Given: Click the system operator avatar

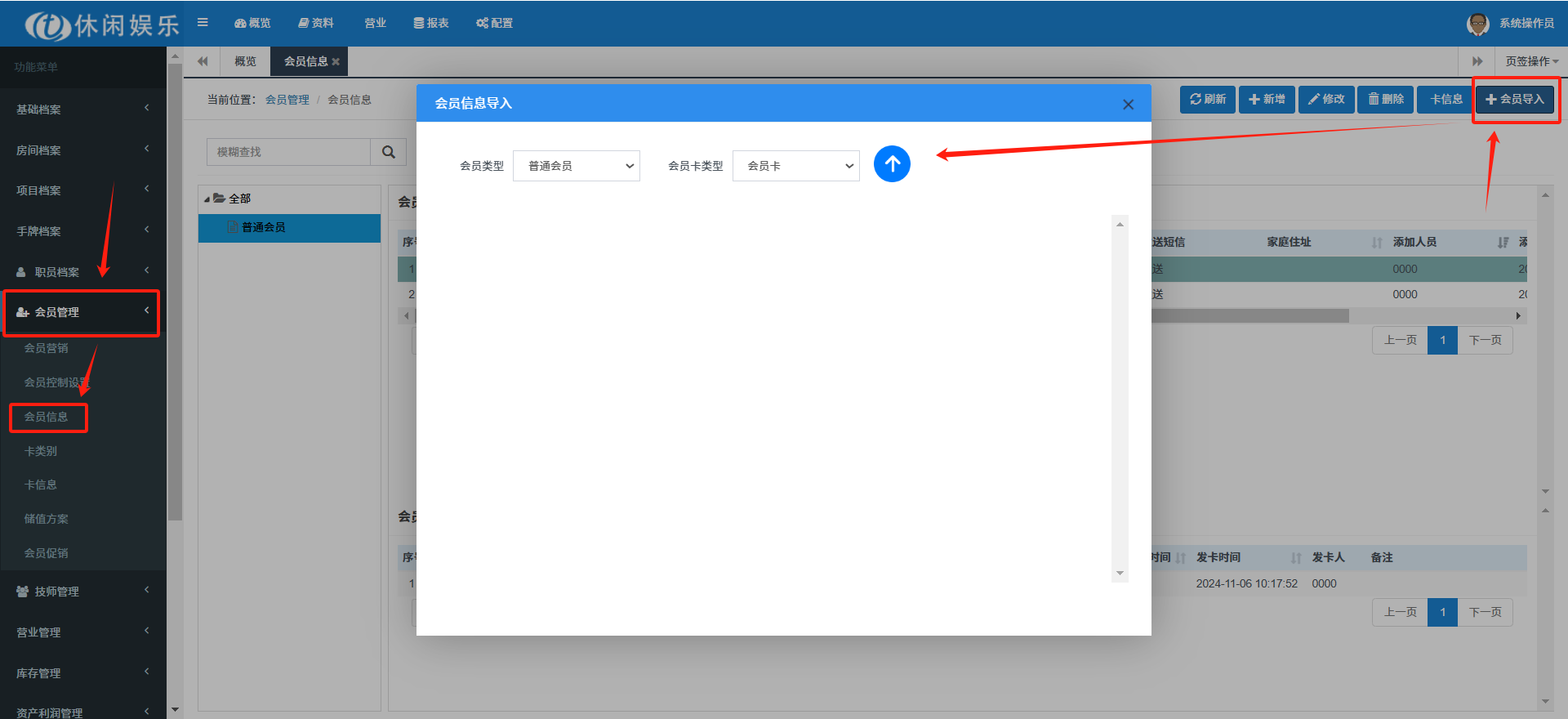Looking at the screenshot, I should coord(1477,24).
